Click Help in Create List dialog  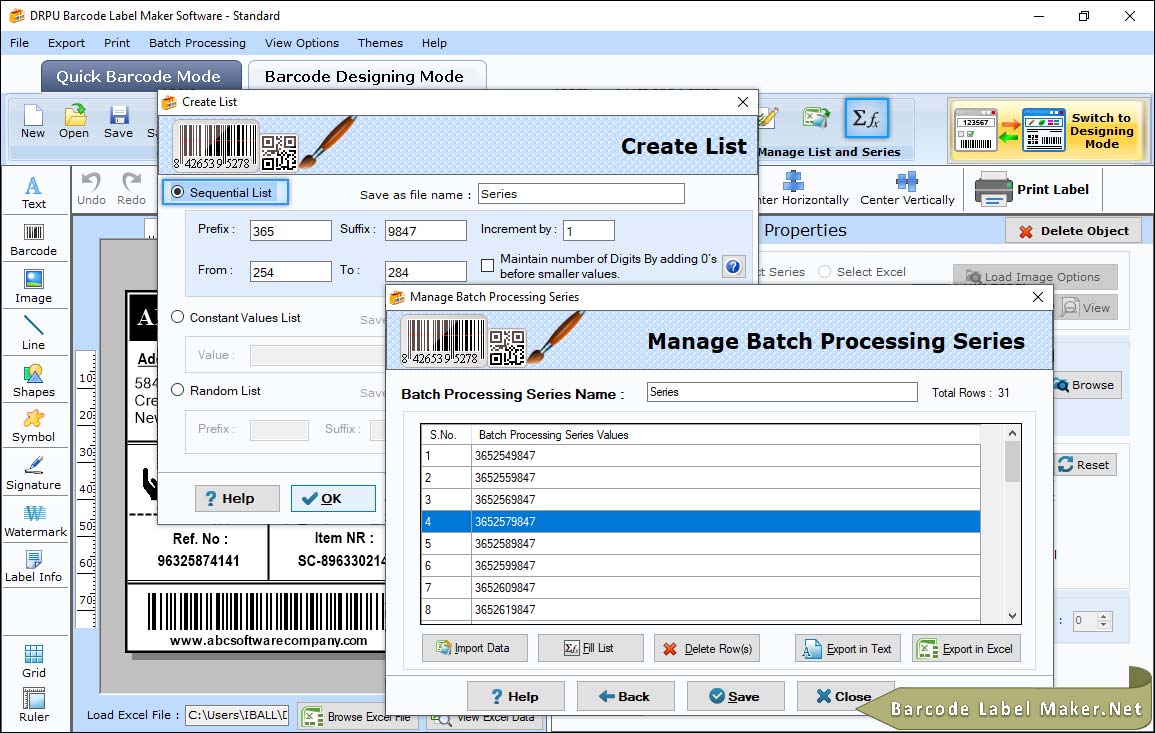tap(237, 499)
